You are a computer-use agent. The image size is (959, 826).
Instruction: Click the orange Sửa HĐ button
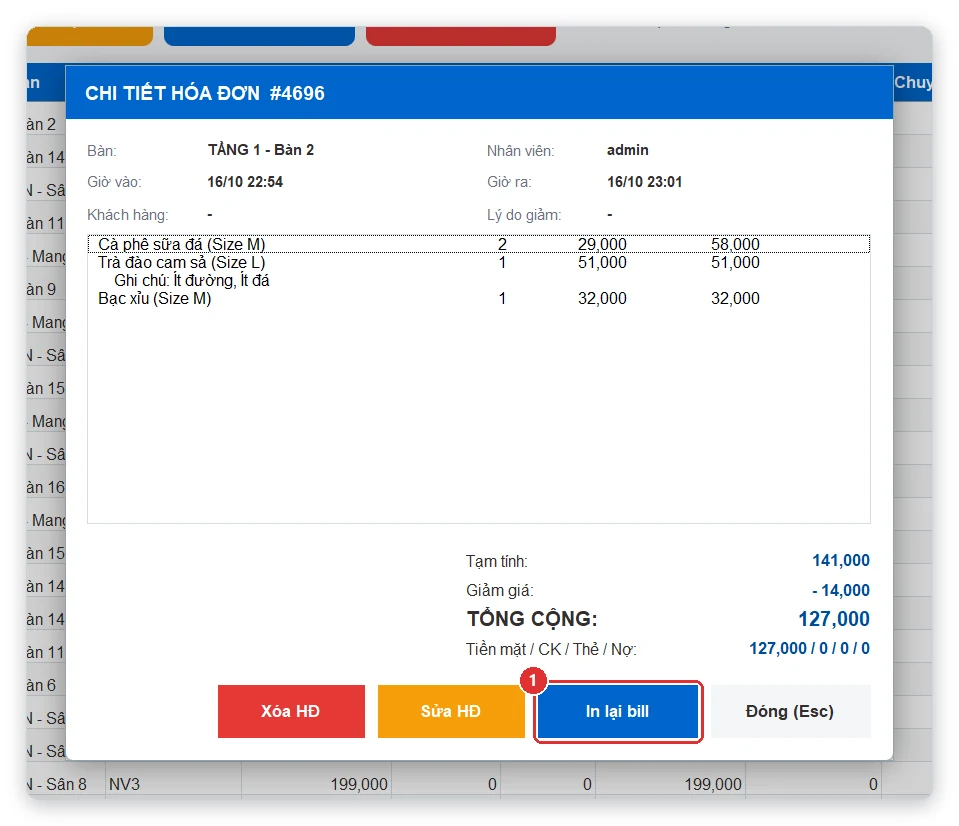(x=451, y=711)
